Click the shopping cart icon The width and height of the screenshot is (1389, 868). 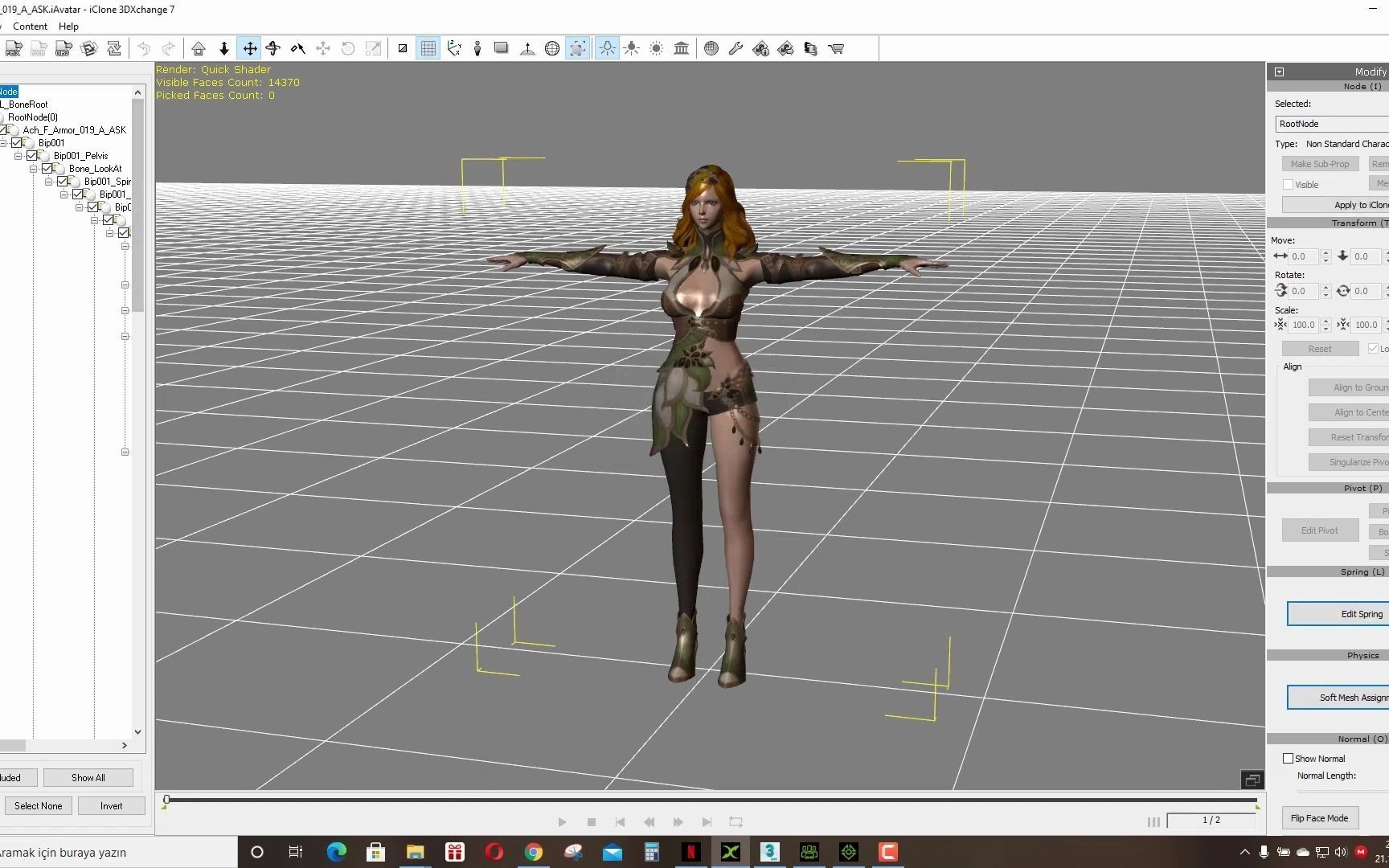coord(836,49)
